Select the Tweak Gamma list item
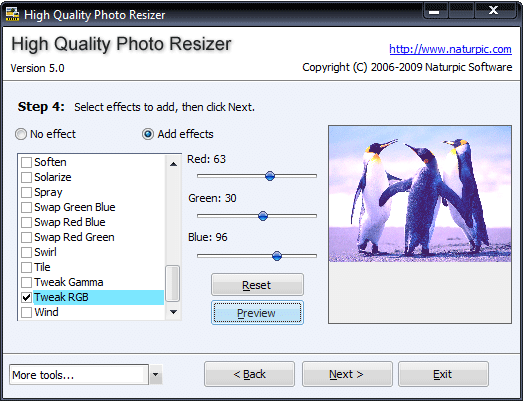This screenshot has width=523, height=401. 69,282
